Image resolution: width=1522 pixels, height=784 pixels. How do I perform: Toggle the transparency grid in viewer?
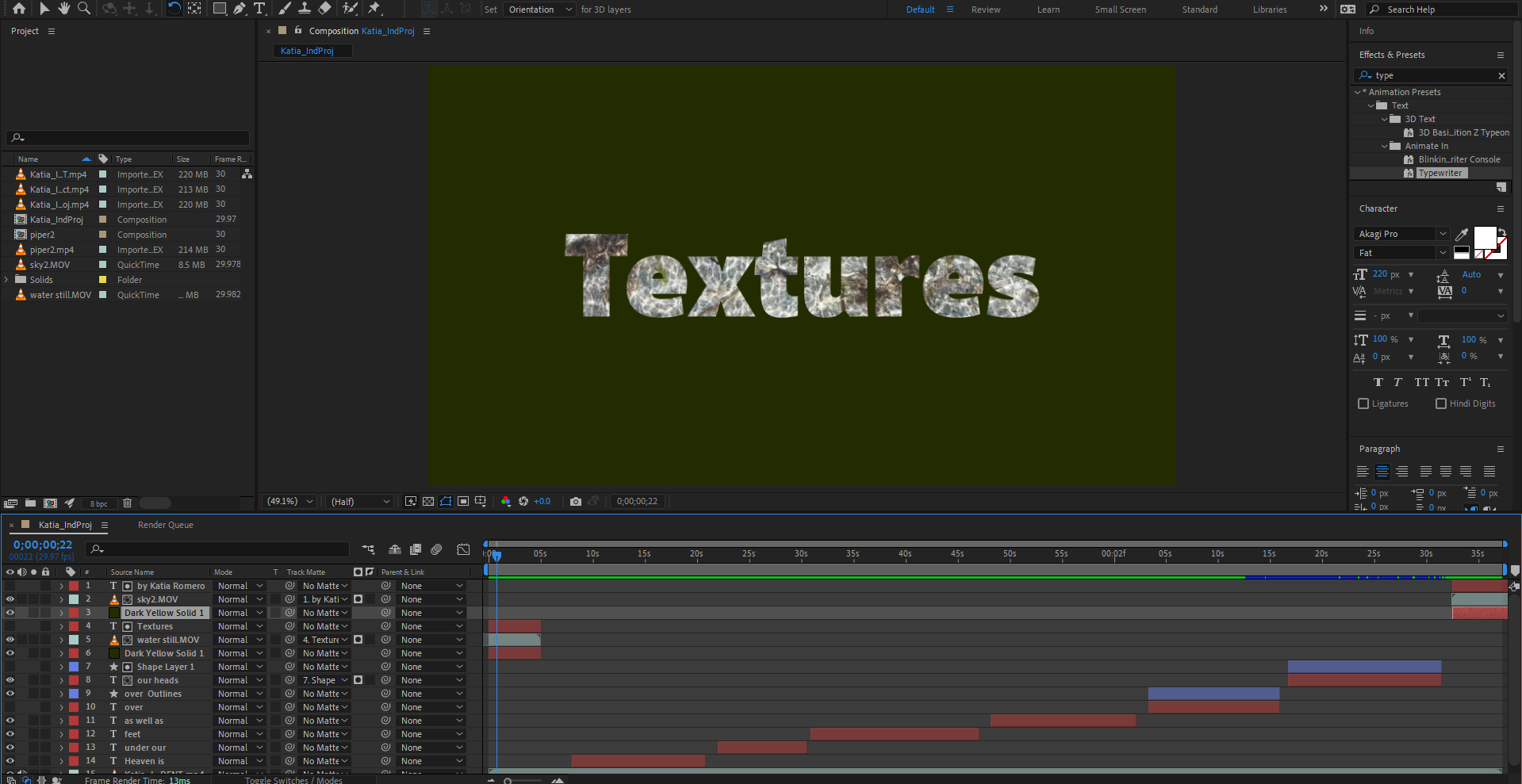(428, 501)
